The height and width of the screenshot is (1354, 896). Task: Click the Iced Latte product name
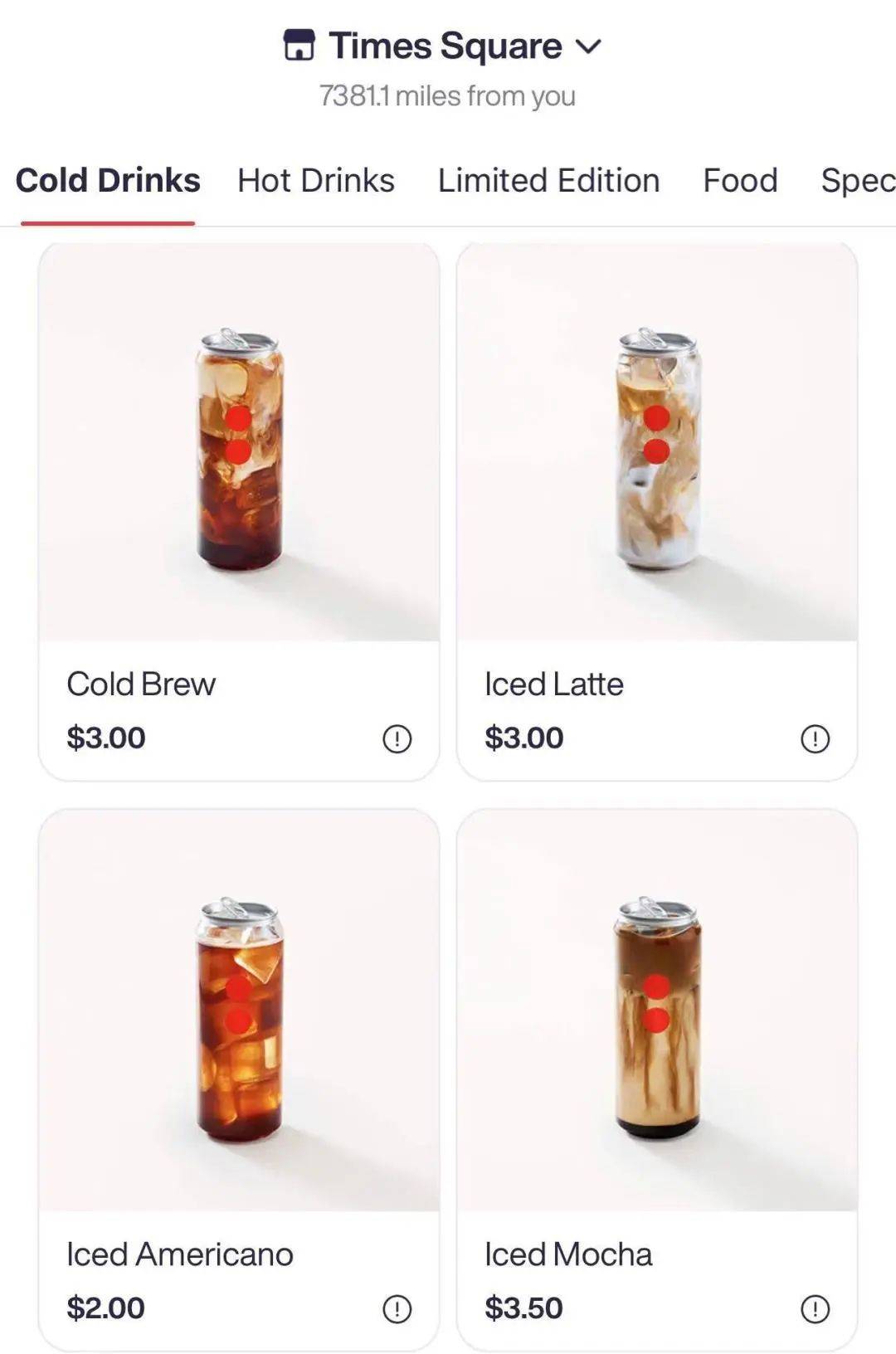[x=553, y=684]
